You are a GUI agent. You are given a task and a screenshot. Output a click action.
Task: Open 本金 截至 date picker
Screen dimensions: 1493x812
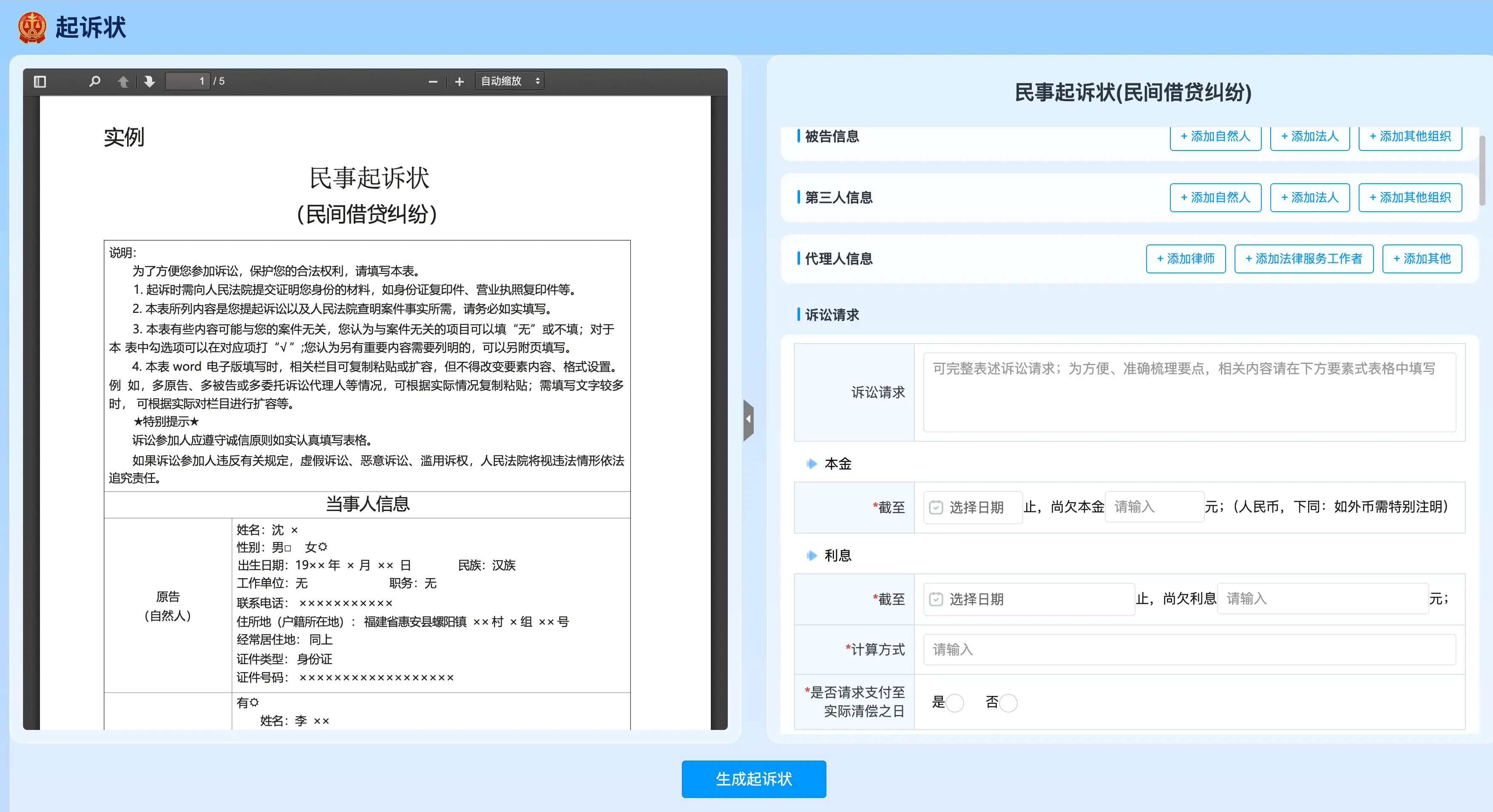pyautogui.click(x=973, y=508)
